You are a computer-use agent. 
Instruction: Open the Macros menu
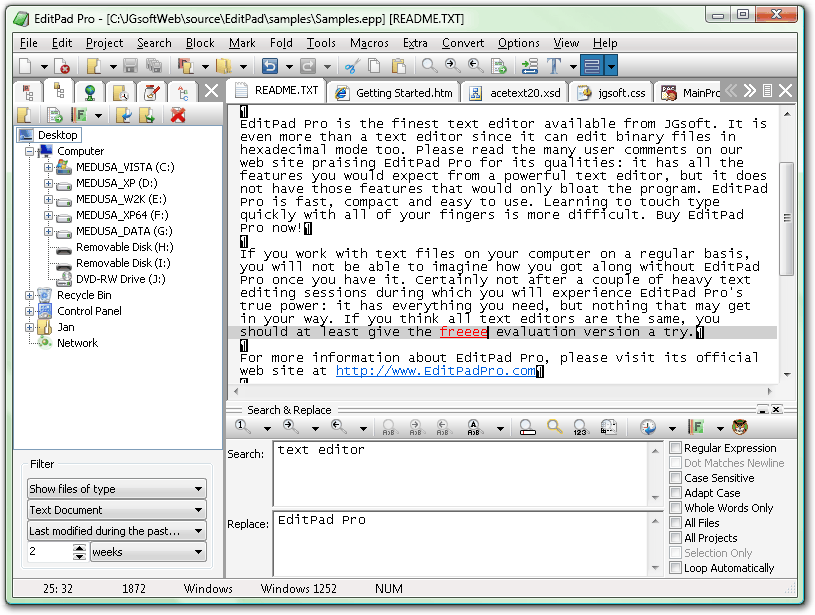click(369, 43)
